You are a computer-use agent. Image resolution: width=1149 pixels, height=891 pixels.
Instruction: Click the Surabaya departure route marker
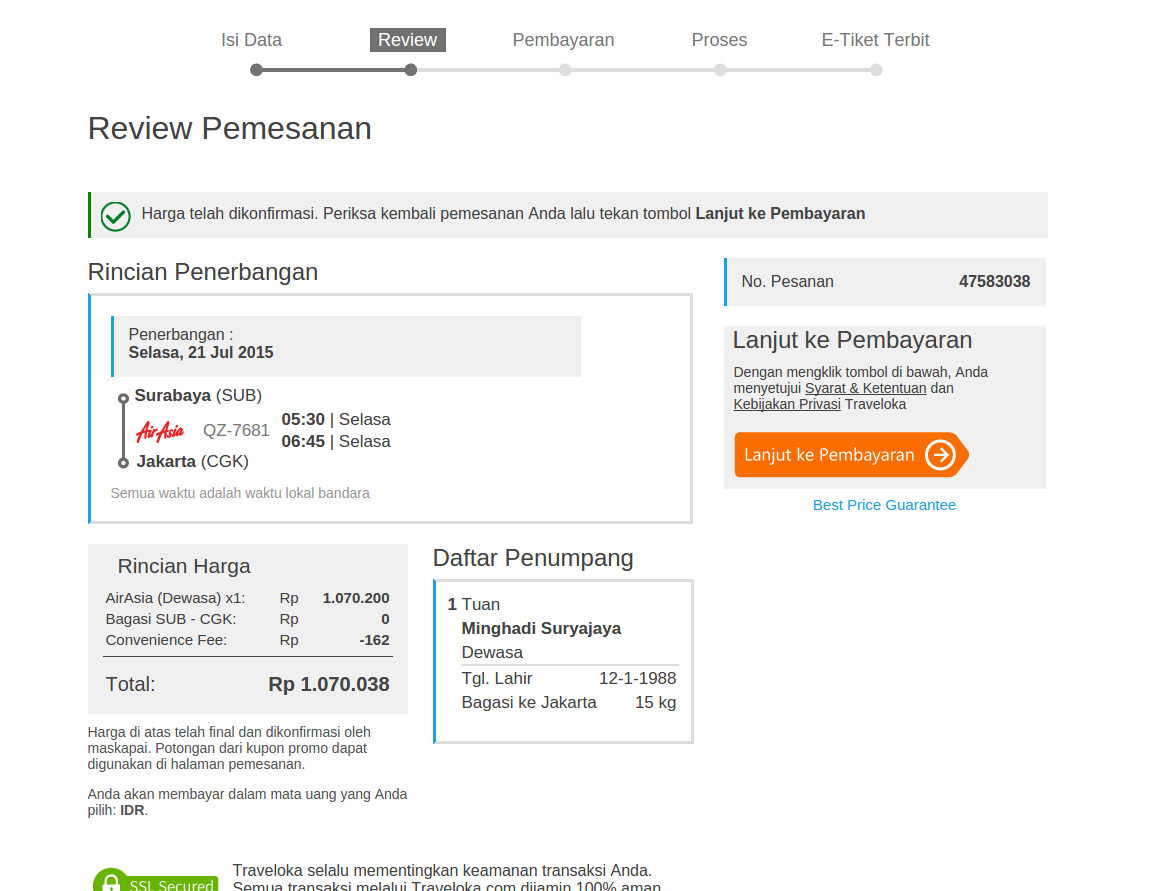123,398
